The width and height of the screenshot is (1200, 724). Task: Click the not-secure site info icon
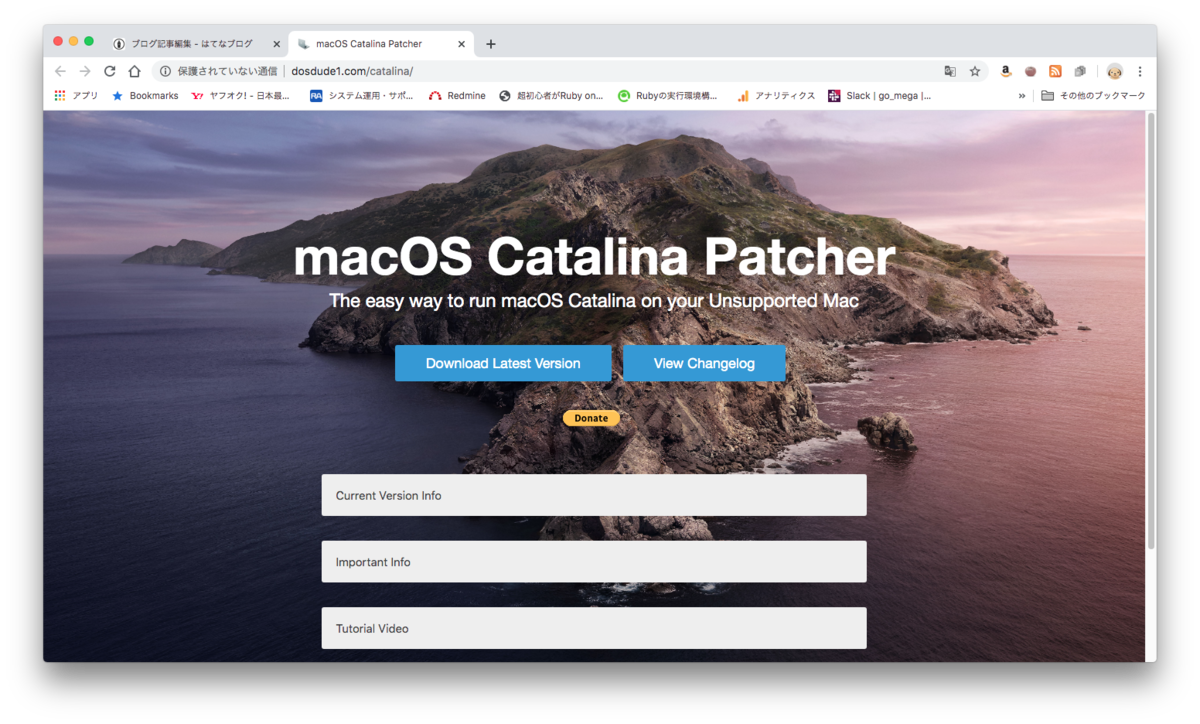click(165, 71)
